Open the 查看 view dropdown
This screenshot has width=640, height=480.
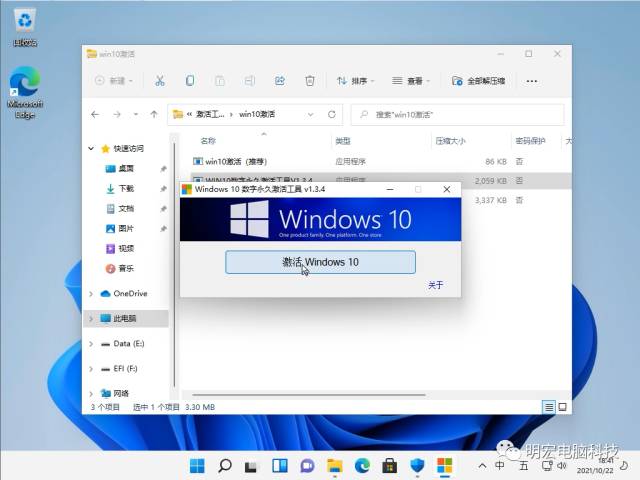coord(411,81)
